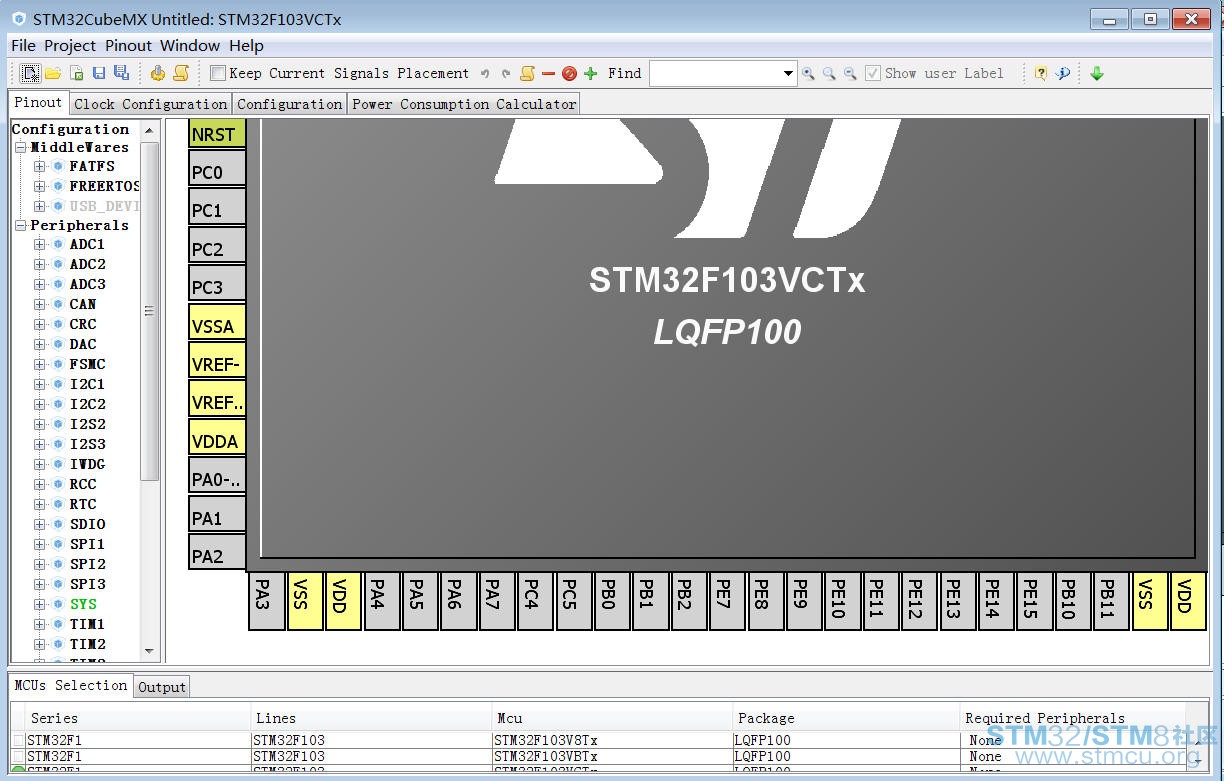Select the TIM1 entry in peripherals tree
The height and width of the screenshot is (781, 1224).
pos(87,625)
